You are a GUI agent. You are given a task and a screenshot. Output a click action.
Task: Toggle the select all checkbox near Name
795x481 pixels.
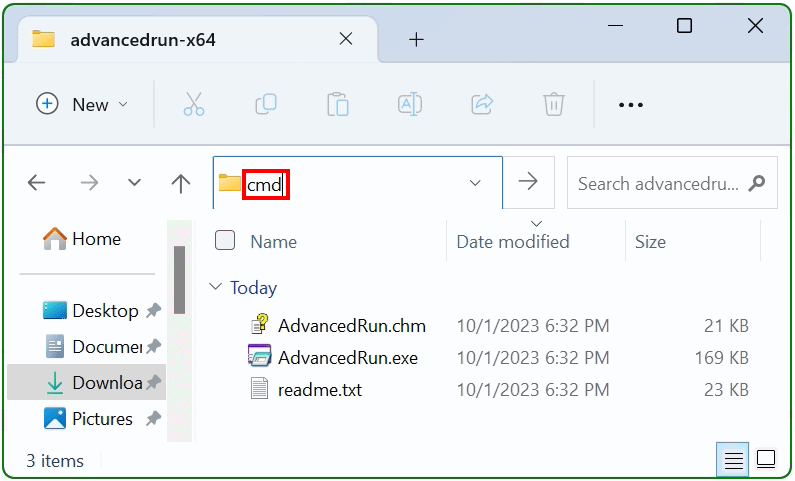pos(226,240)
